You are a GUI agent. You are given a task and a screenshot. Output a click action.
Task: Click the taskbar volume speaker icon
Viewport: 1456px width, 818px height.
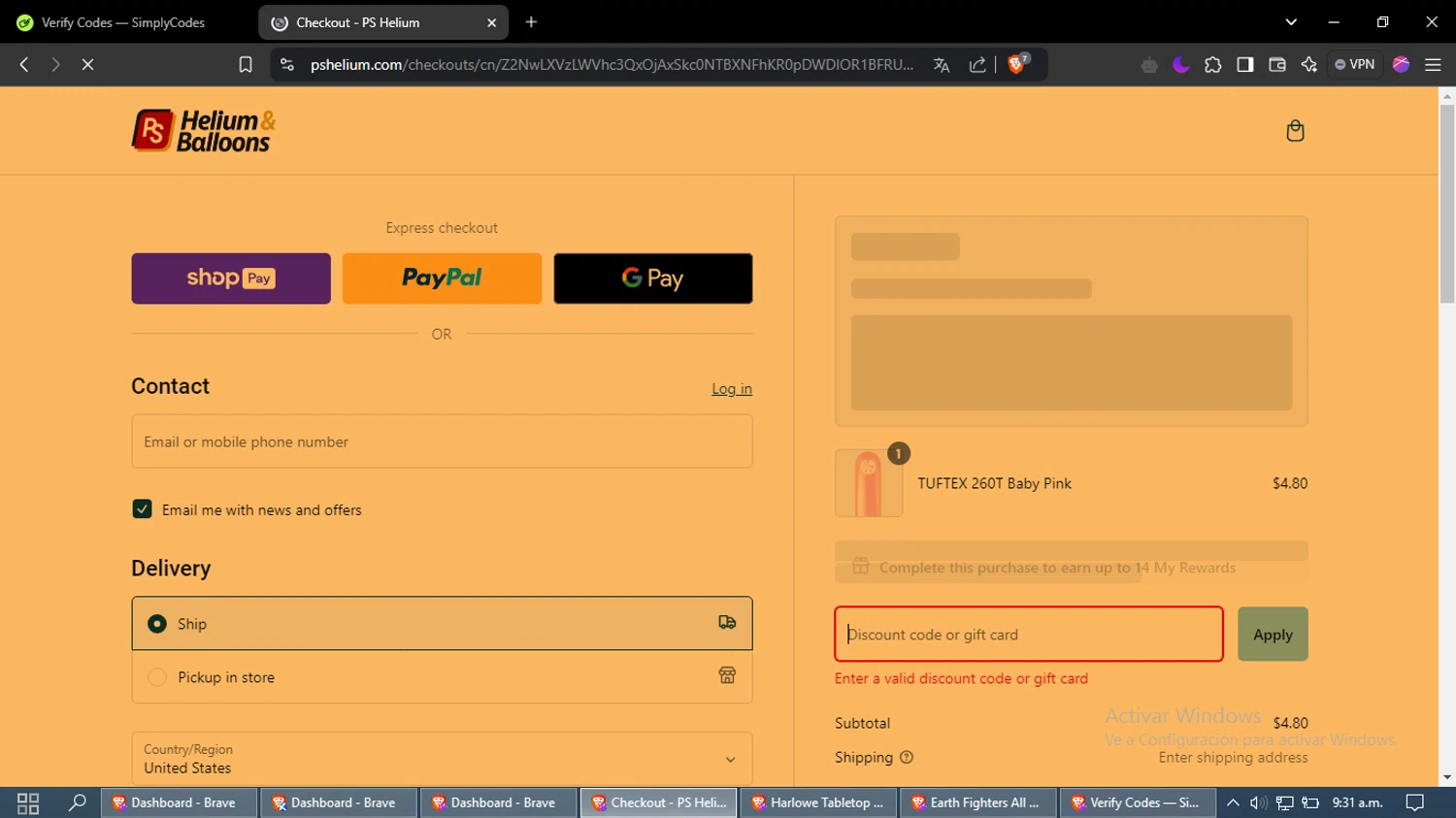tap(1258, 802)
